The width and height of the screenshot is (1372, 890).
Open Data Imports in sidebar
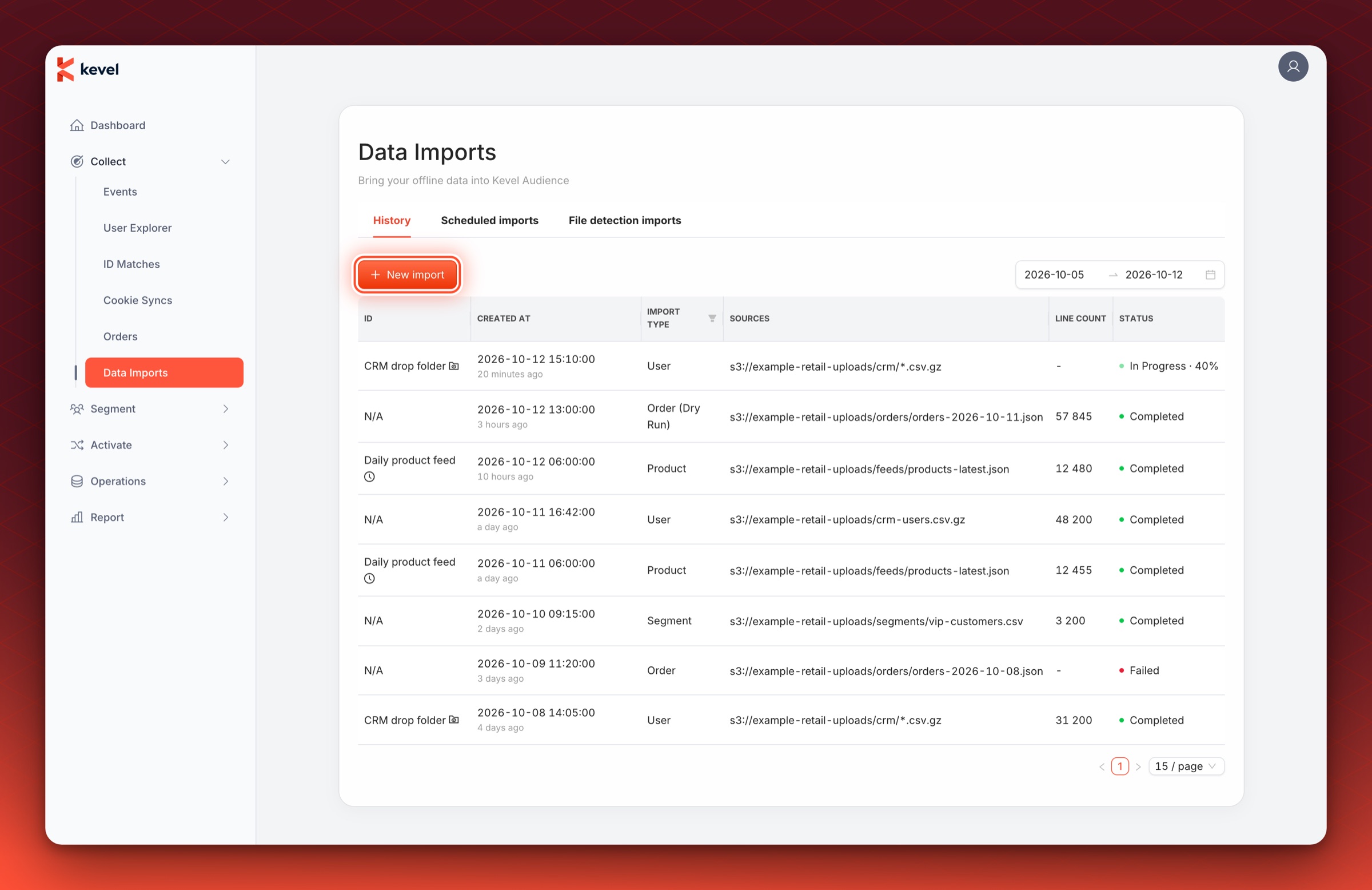(x=164, y=372)
